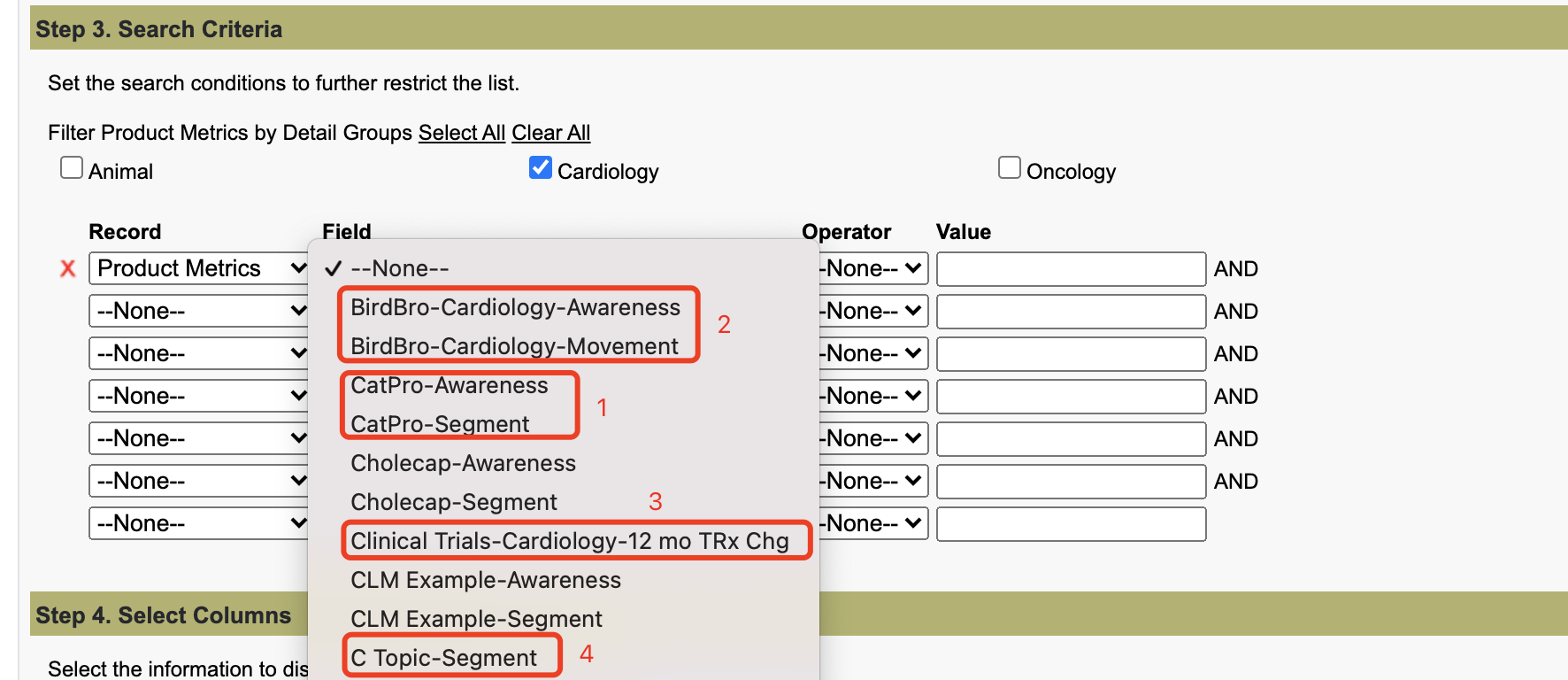Select the Cholecap-Awareness field option
The height and width of the screenshot is (680, 1568).
pos(463,463)
